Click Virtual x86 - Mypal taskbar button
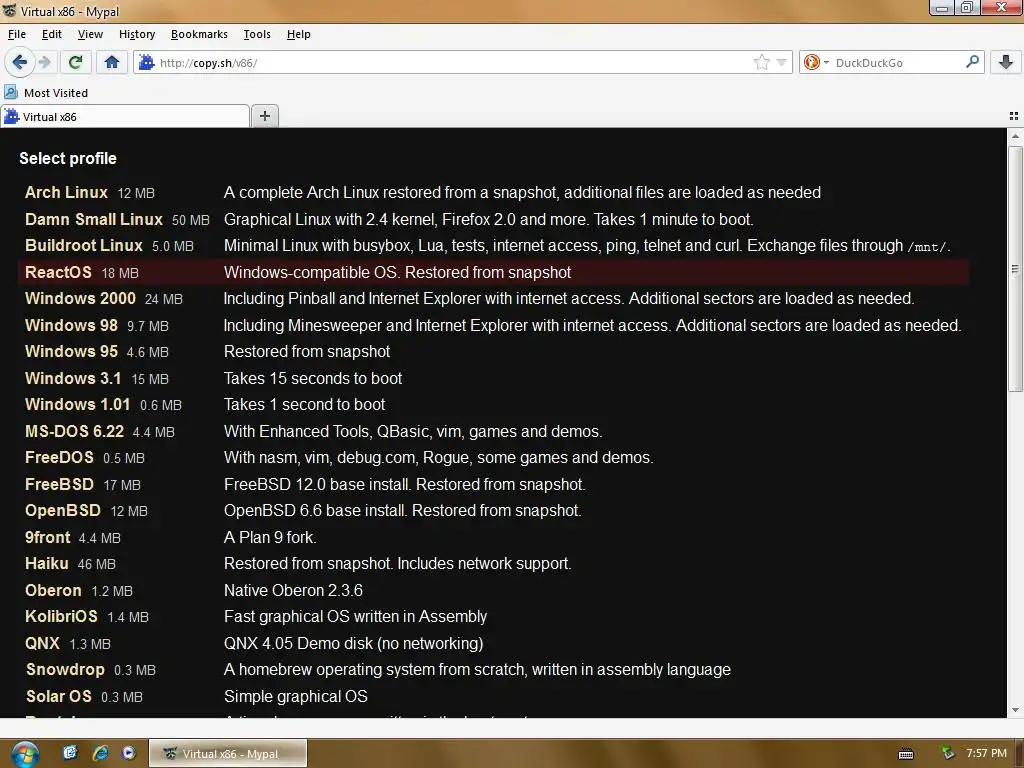 pos(228,754)
